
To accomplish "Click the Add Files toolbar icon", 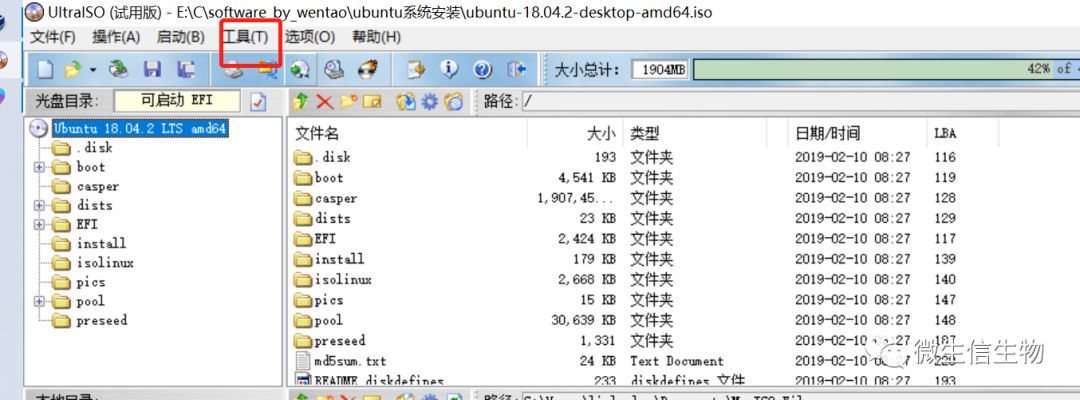I will pos(416,69).
